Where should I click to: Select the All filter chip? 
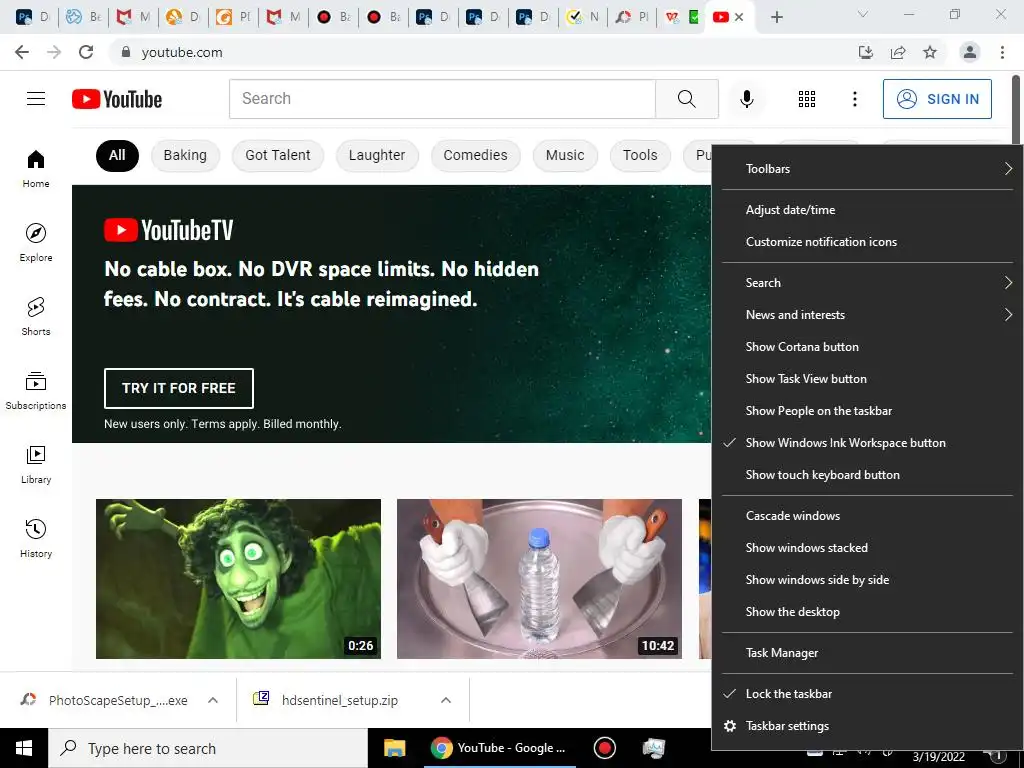coord(117,155)
